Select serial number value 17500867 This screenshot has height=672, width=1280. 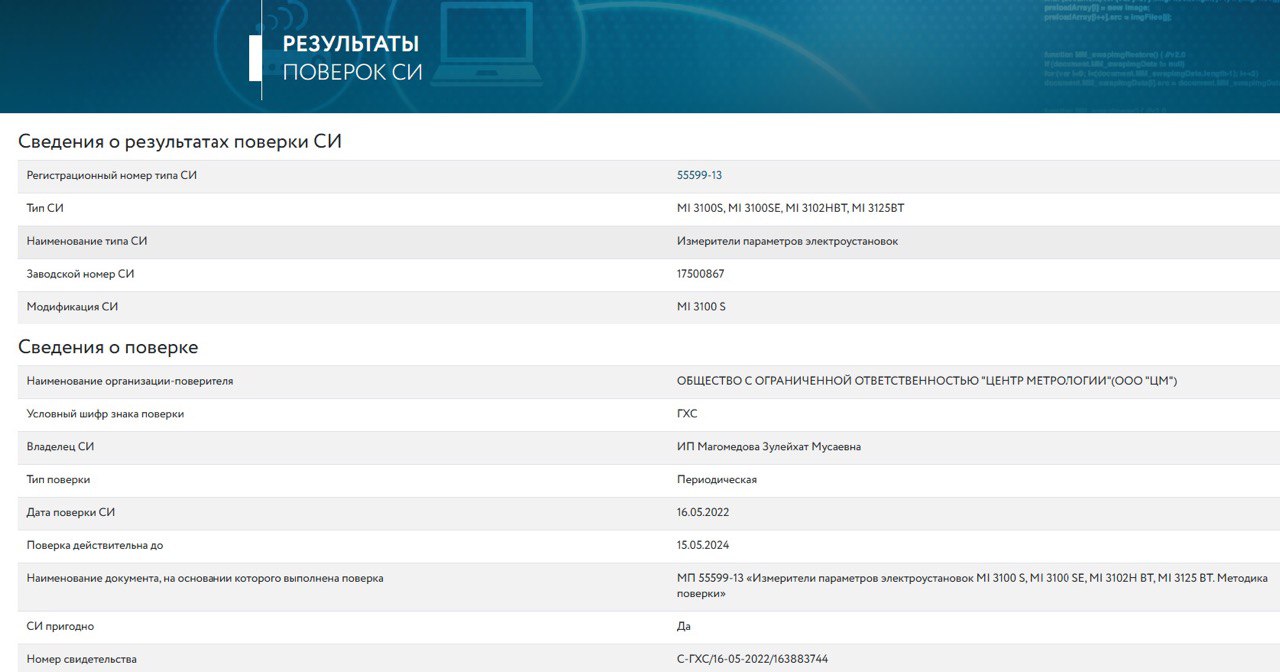700,274
